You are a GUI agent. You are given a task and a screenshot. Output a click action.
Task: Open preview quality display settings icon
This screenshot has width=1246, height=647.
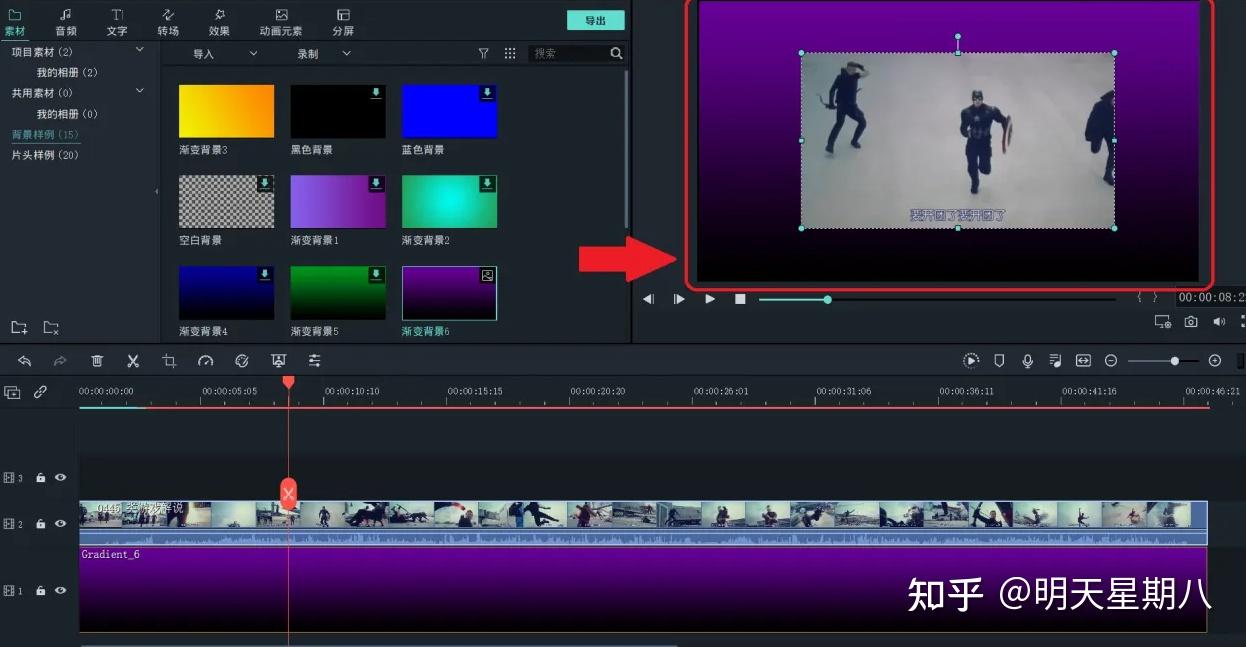pos(1162,322)
